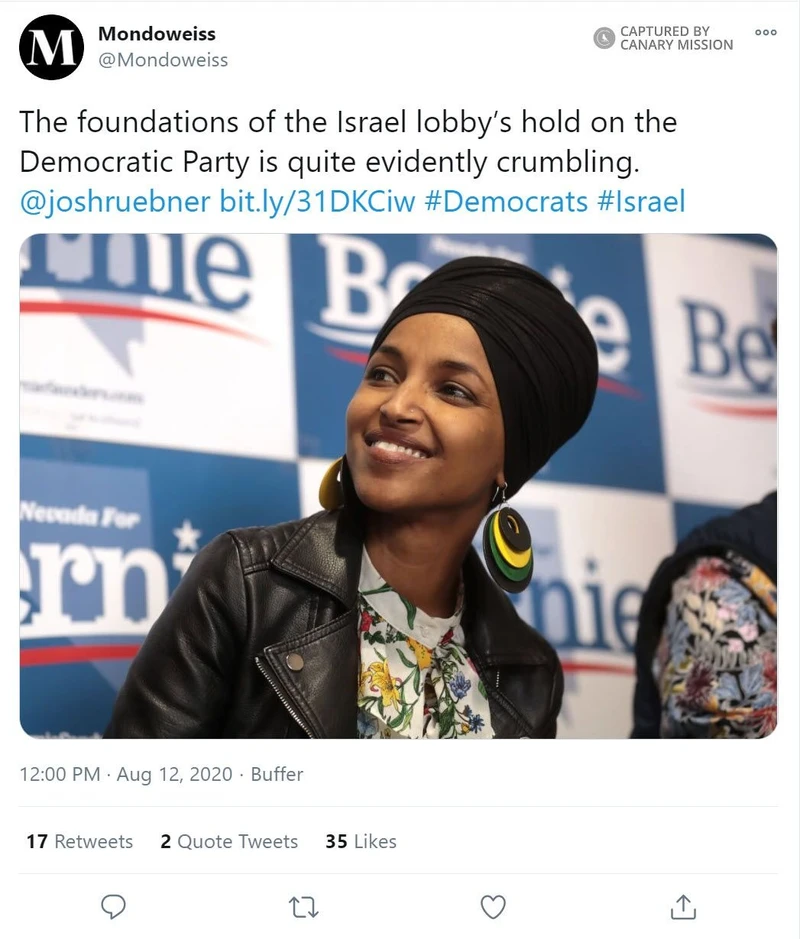Open the @joshruebner mention
The width and height of the screenshot is (800, 939).
click(x=115, y=201)
